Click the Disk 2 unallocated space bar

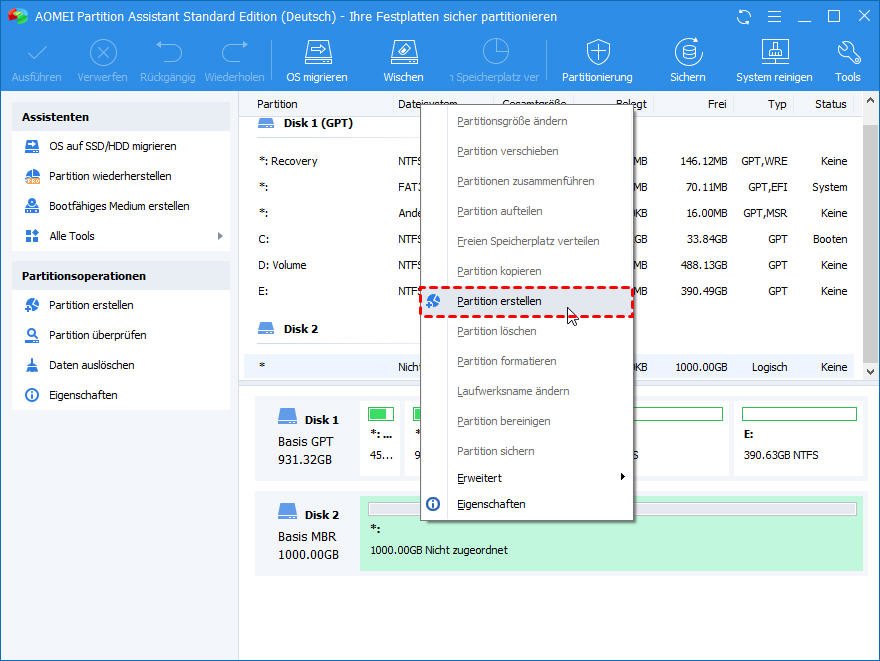(x=612, y=509)
